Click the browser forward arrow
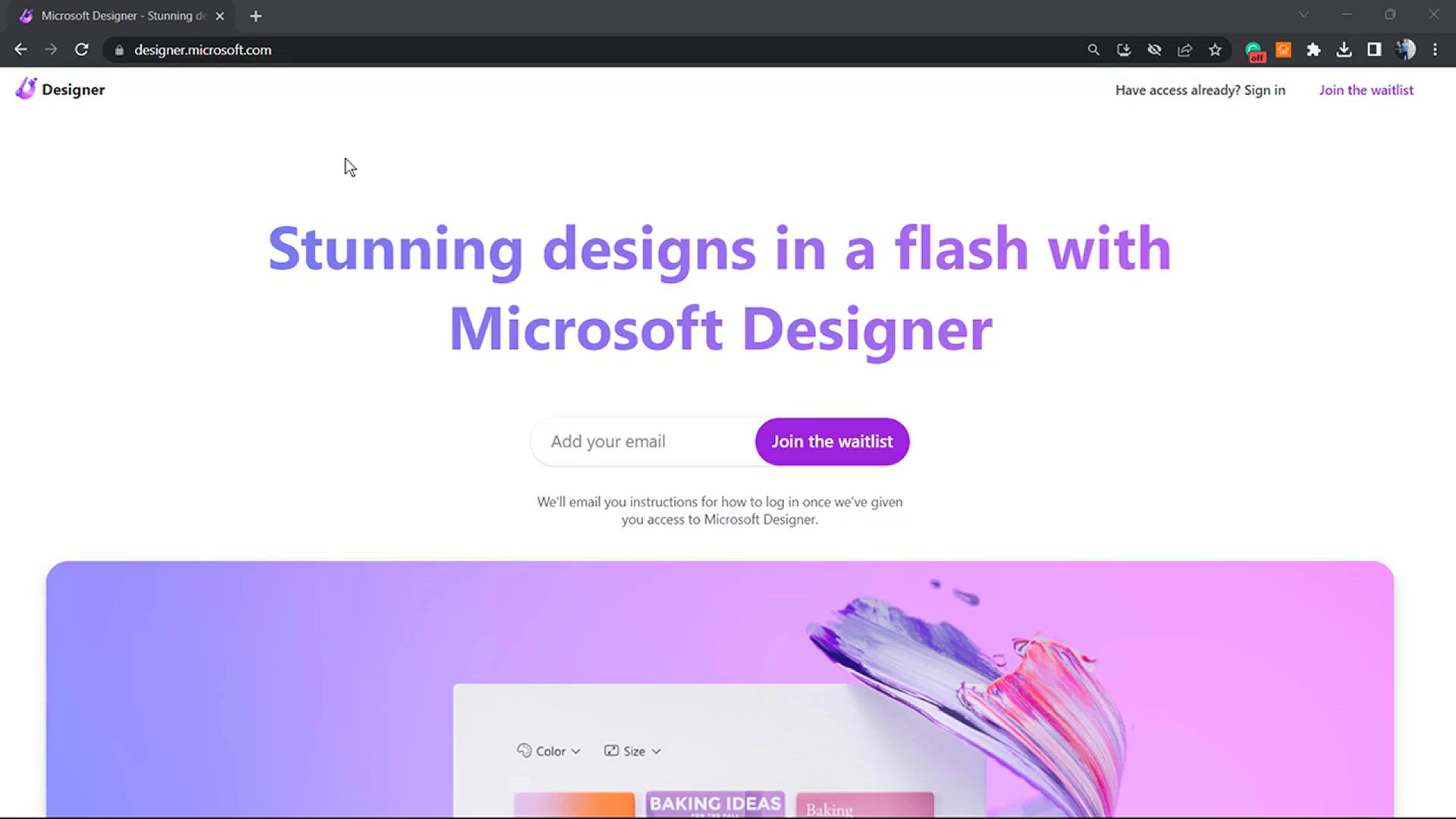Viewport: 1456px width, 819px height. [x=51, y=49]
